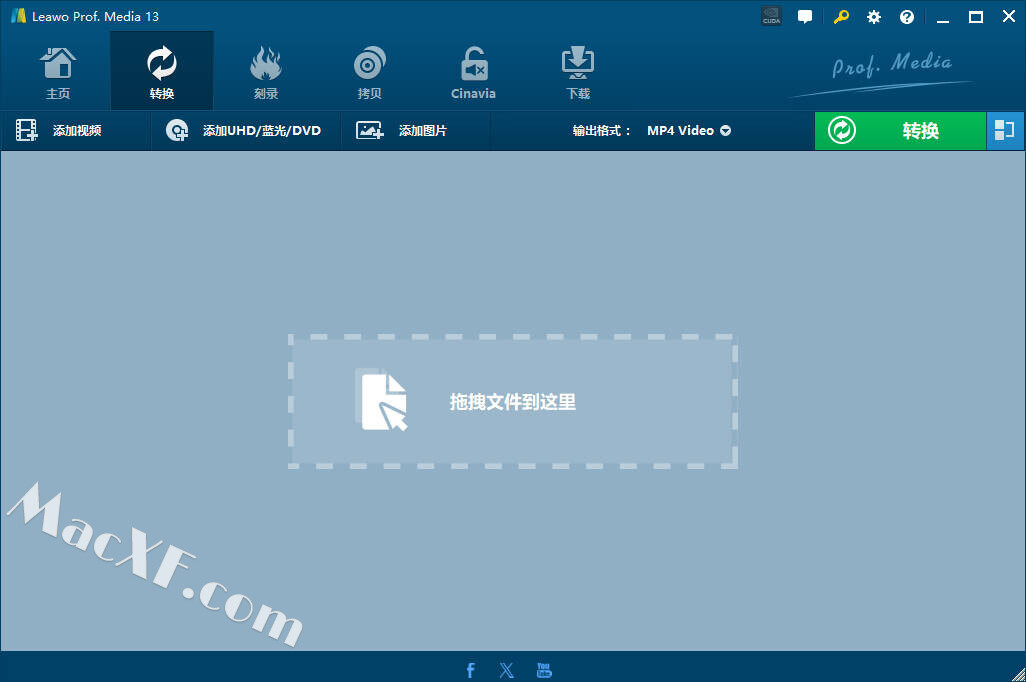Open the help question mark icon
The image size is (1026, 682).
tap(907, 17)
